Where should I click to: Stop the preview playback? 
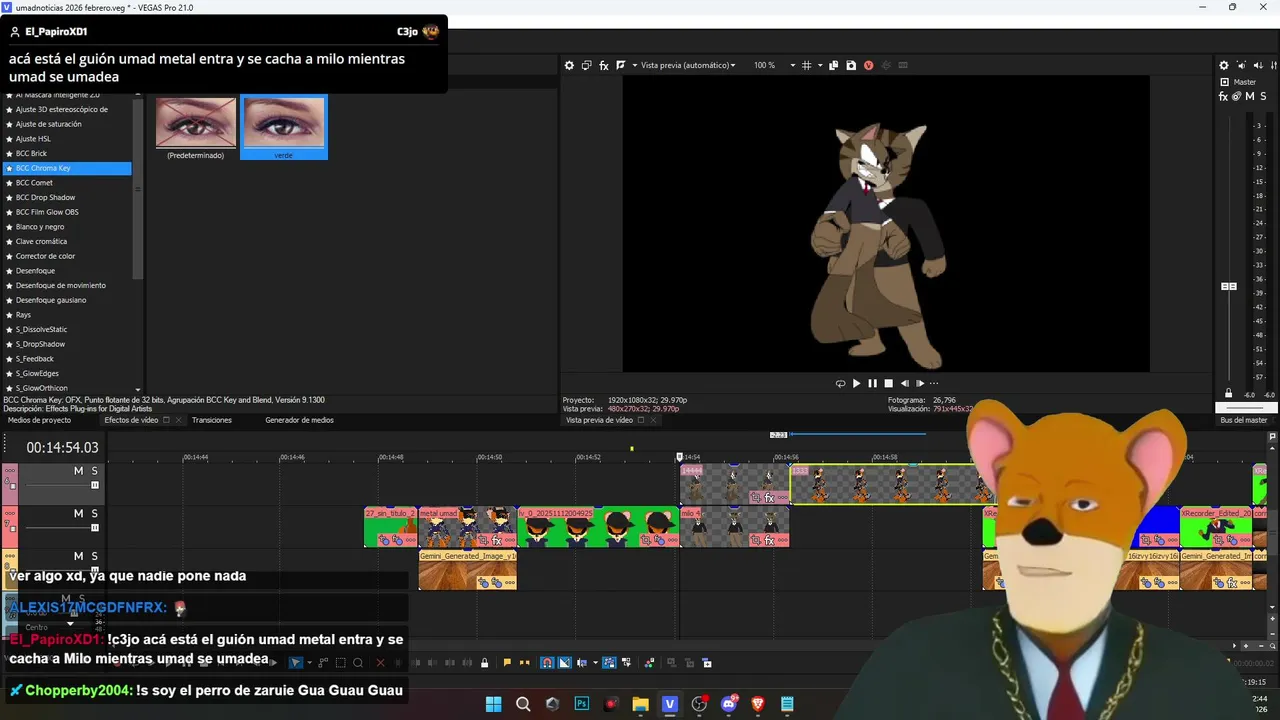pyautogui.click(x=888, y=383)
